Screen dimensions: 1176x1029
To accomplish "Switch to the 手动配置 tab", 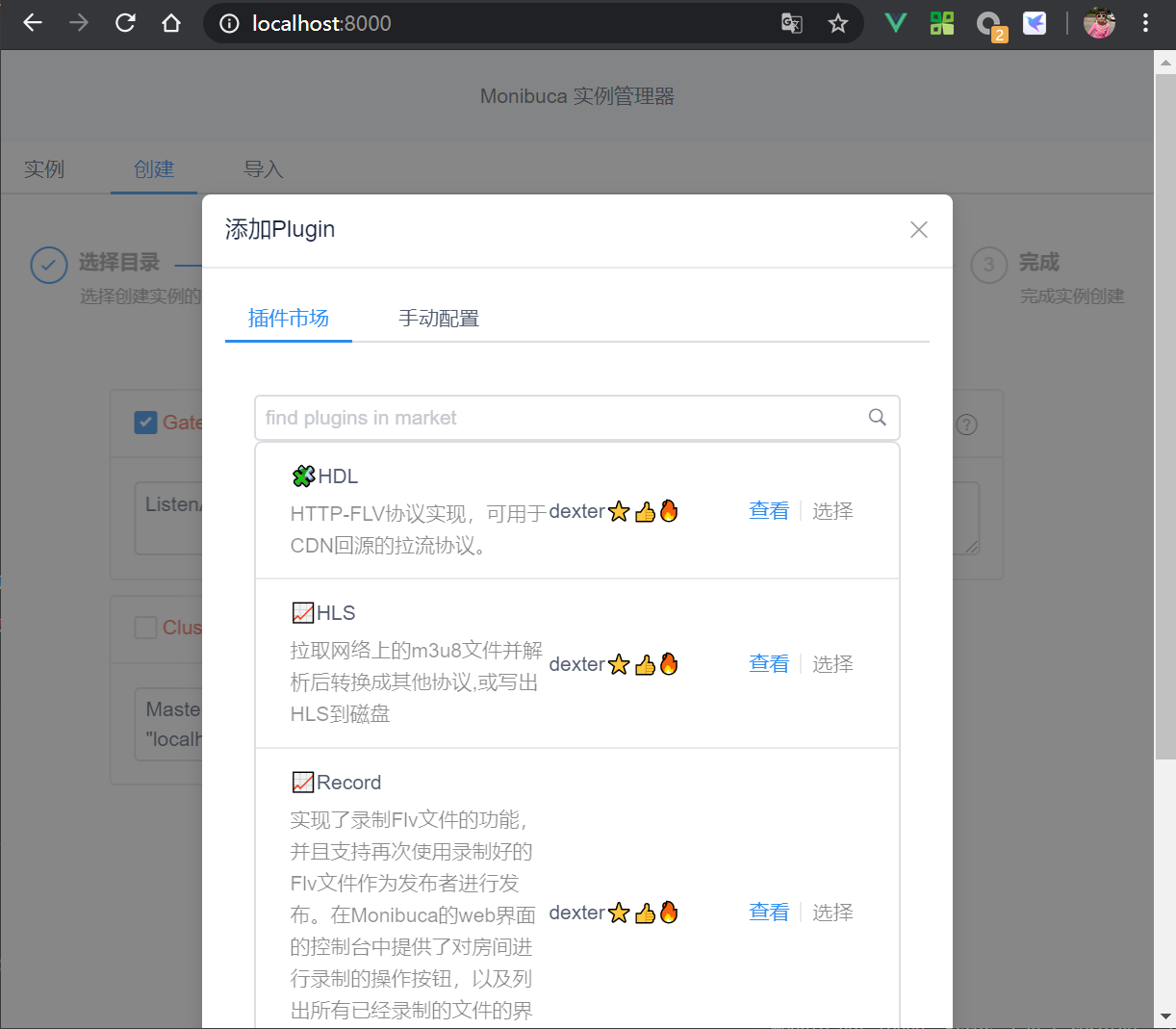I will [438, 318].
